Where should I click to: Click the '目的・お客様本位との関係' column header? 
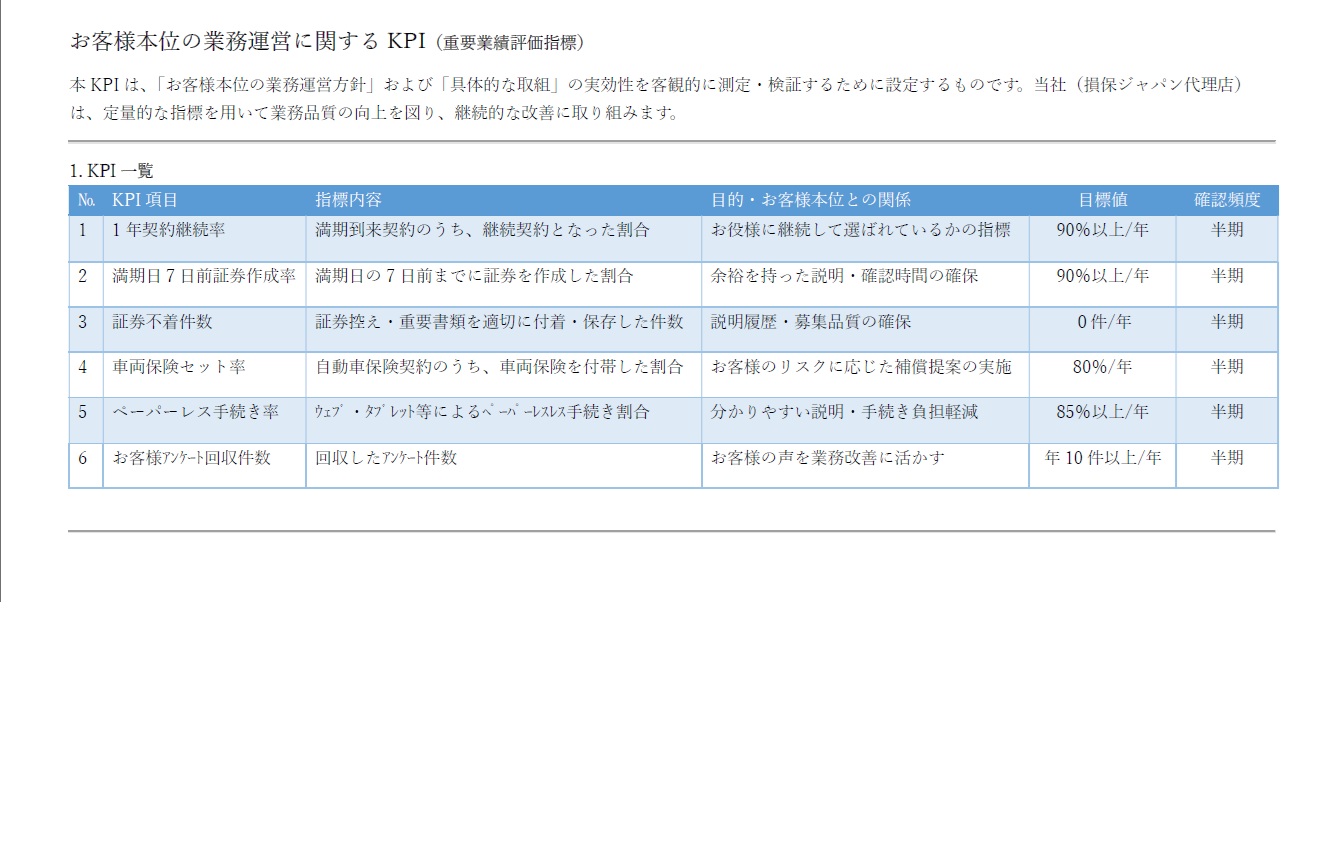pyautogui.click(x=811, y=201)
